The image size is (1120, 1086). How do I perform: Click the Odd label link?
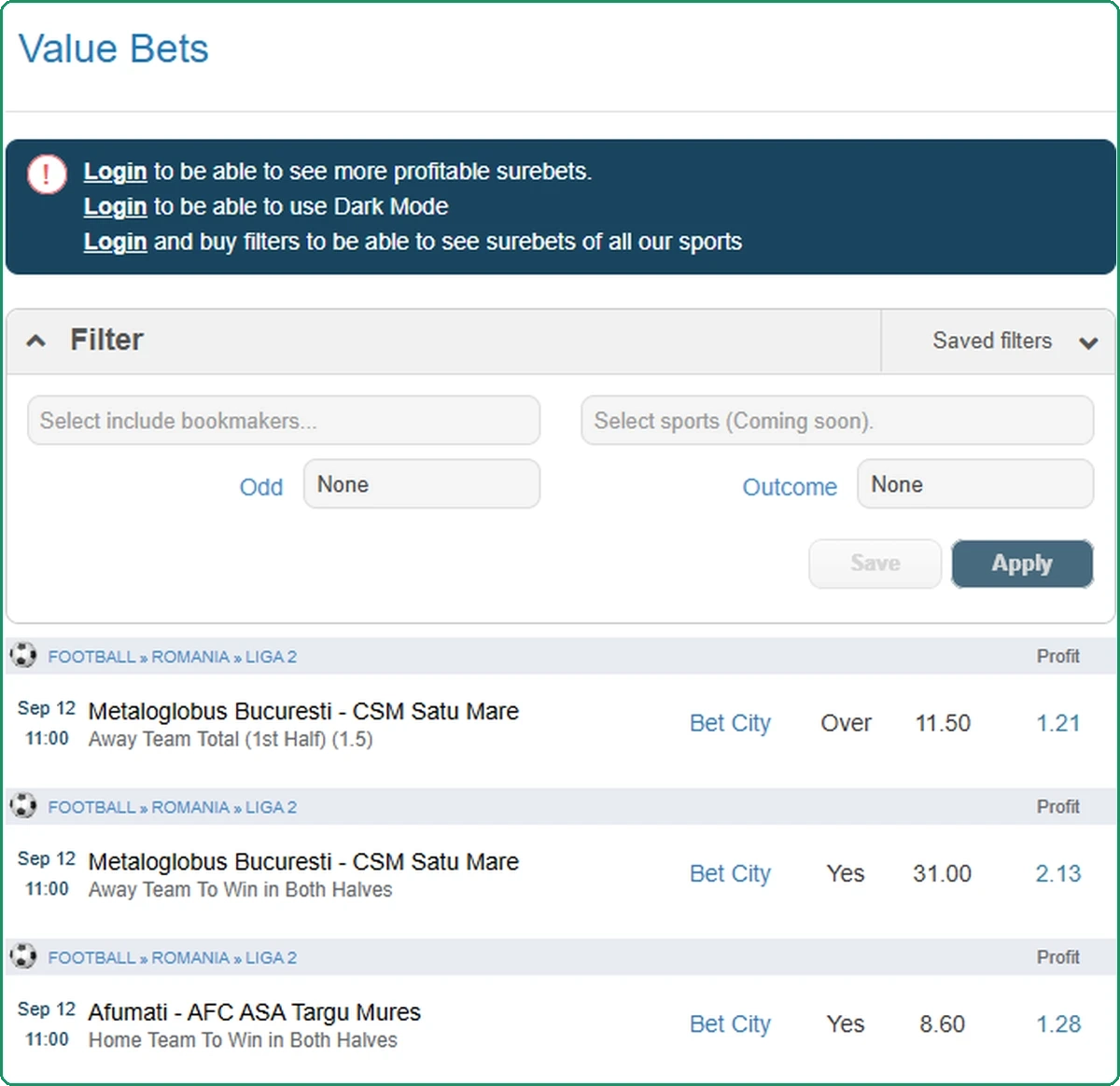point(261,487)
